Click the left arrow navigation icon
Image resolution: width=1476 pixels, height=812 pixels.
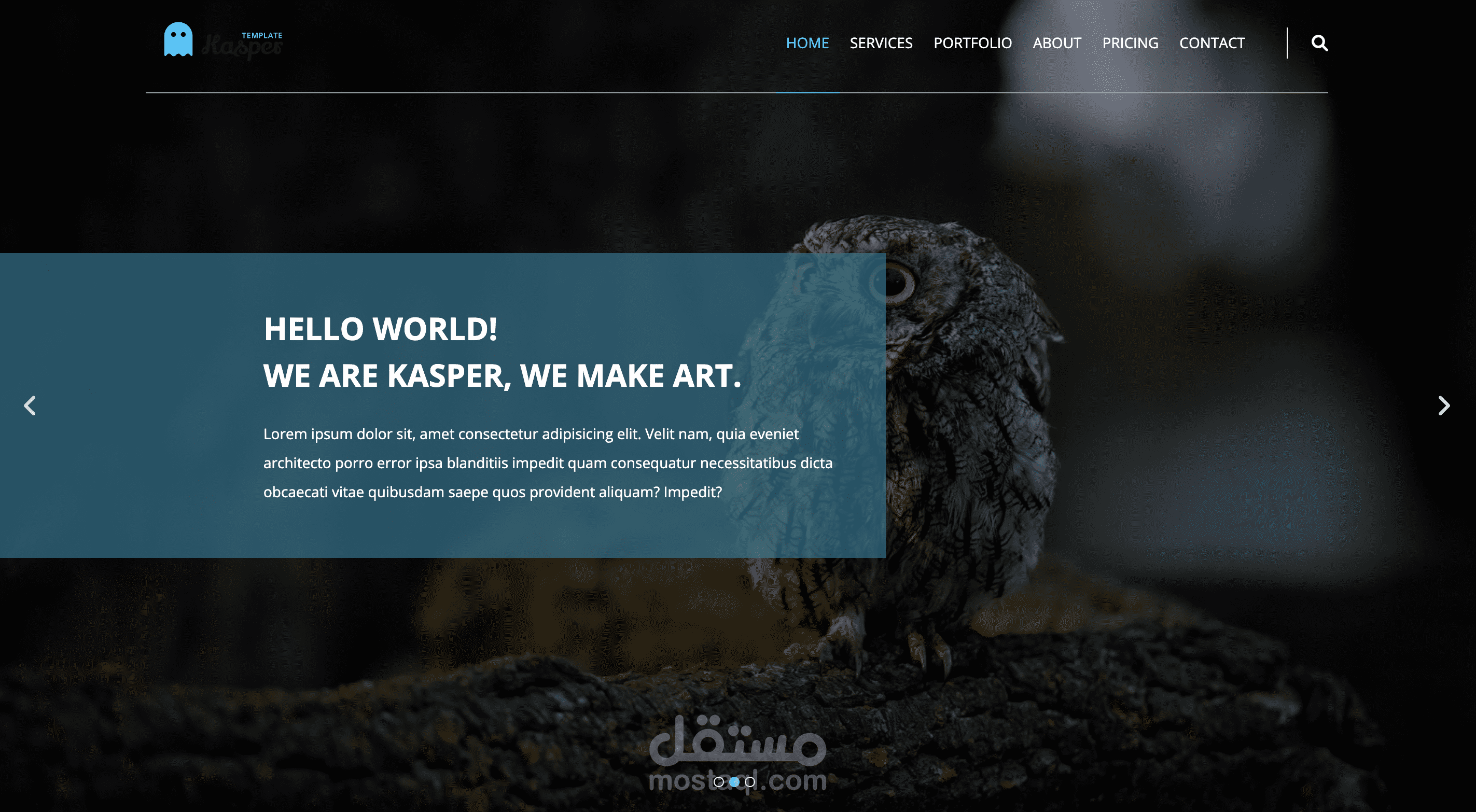pyautogui.click(x=30, y=405)
